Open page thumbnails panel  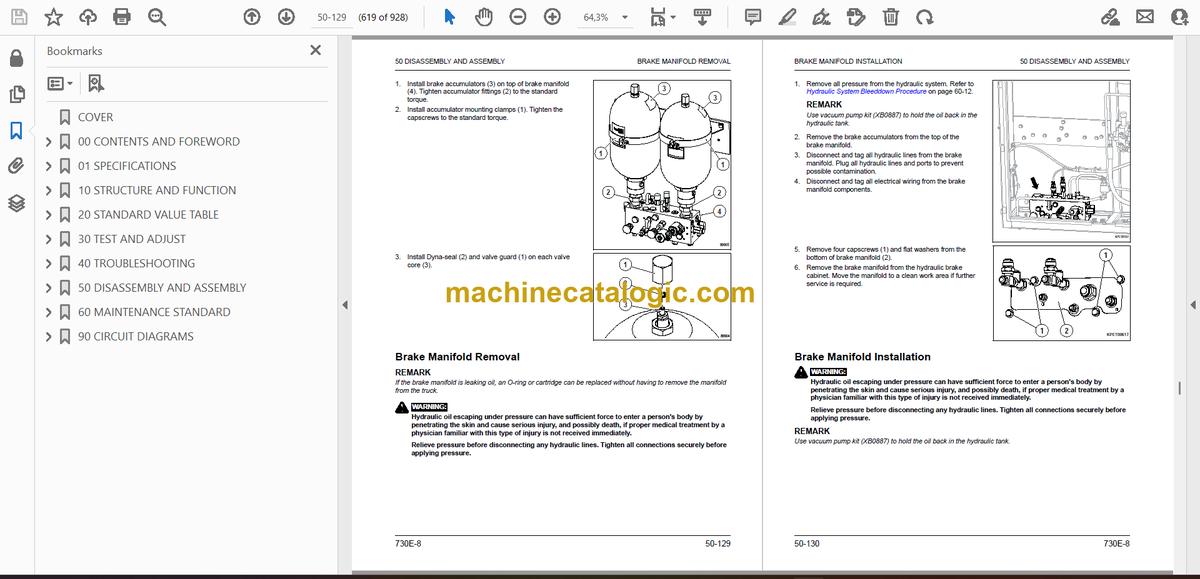tap(16, 94)
